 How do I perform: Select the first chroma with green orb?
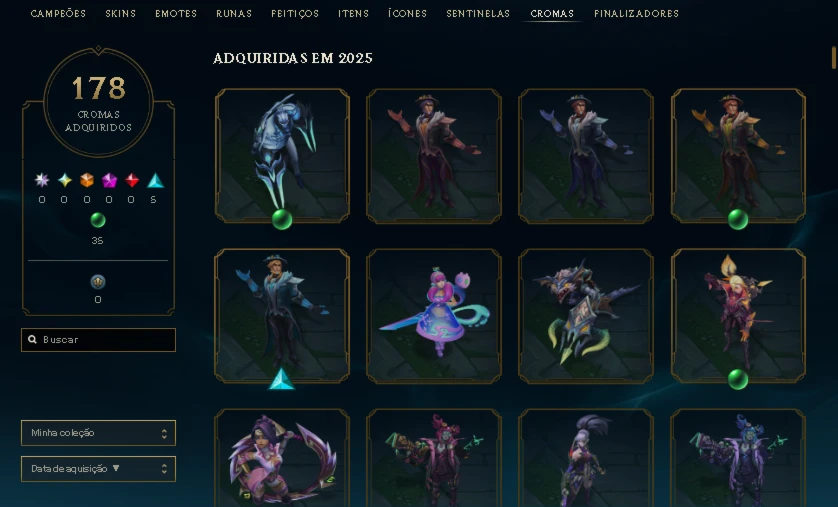point(282,155)
